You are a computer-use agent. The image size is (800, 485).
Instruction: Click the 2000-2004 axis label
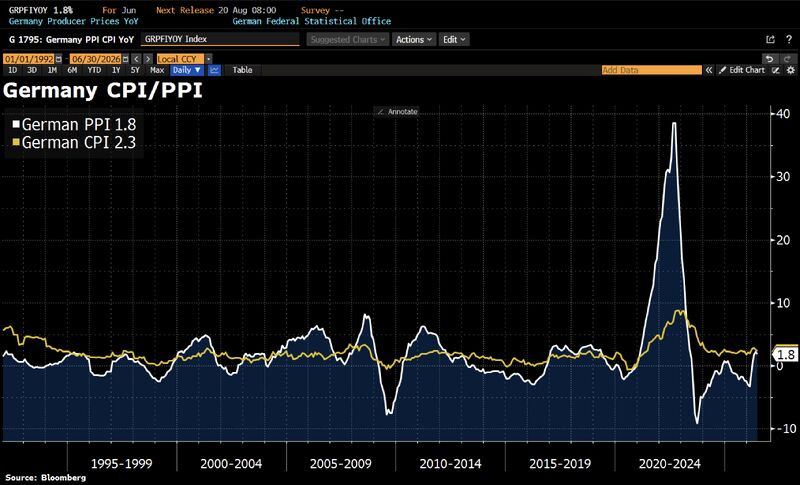(231, 464)
